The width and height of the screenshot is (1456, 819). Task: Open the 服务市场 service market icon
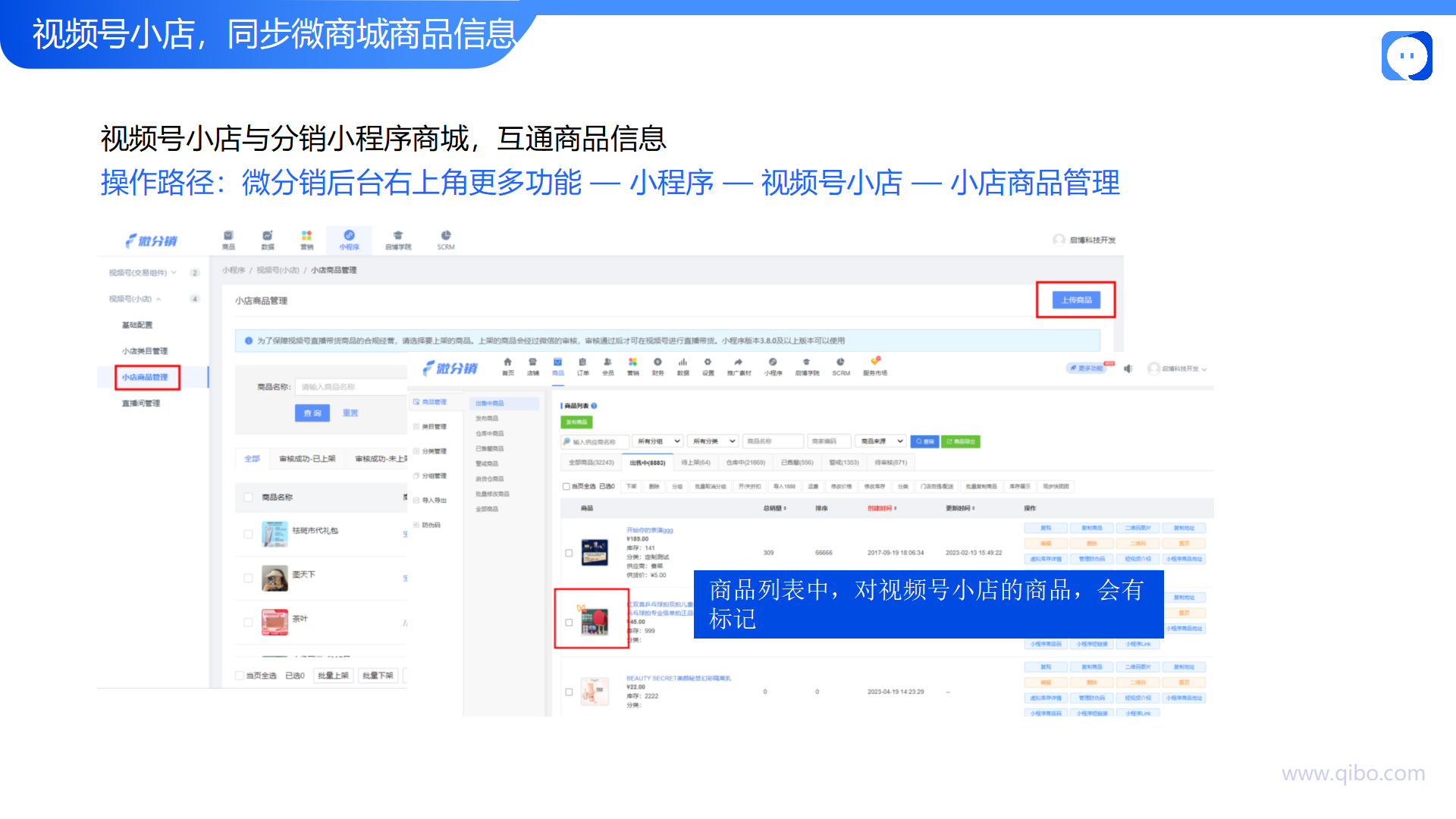875,367
